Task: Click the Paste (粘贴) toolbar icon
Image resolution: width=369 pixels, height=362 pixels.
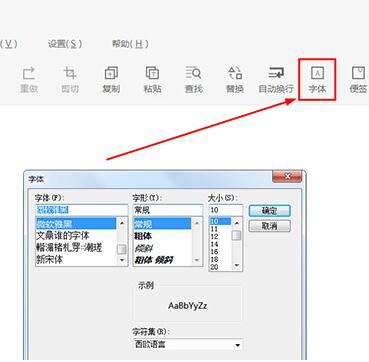Action: (153, 80)
